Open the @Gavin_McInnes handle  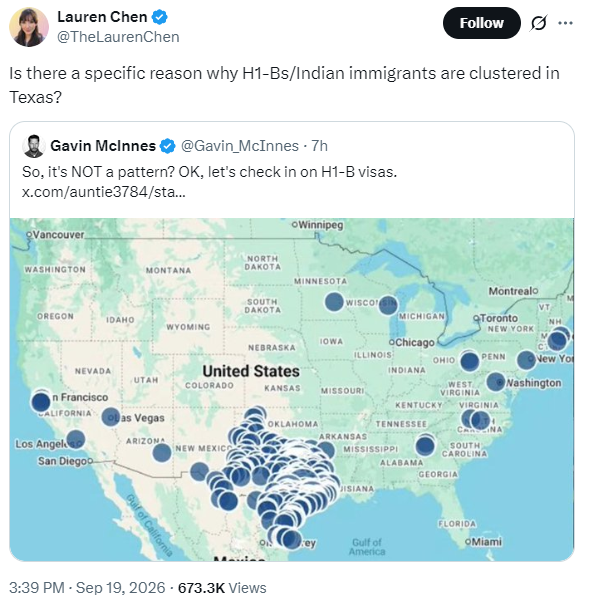click(x=239, y=146)
